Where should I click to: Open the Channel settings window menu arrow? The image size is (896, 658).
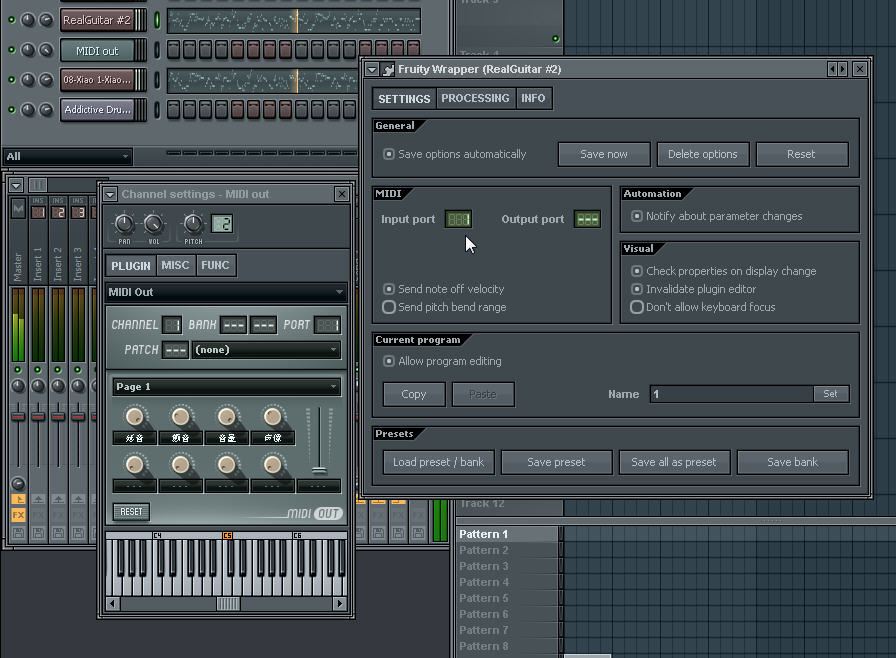(110, 195)
